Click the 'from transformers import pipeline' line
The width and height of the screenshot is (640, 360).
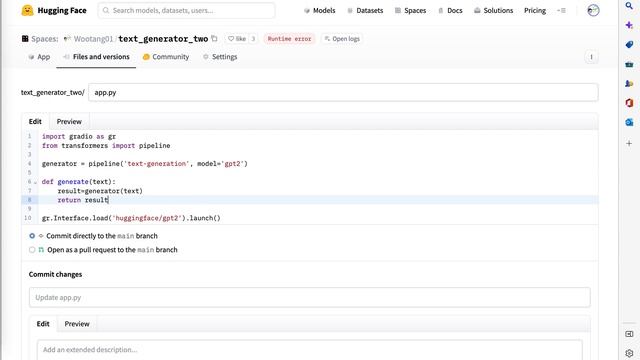(x=106, y=146)
